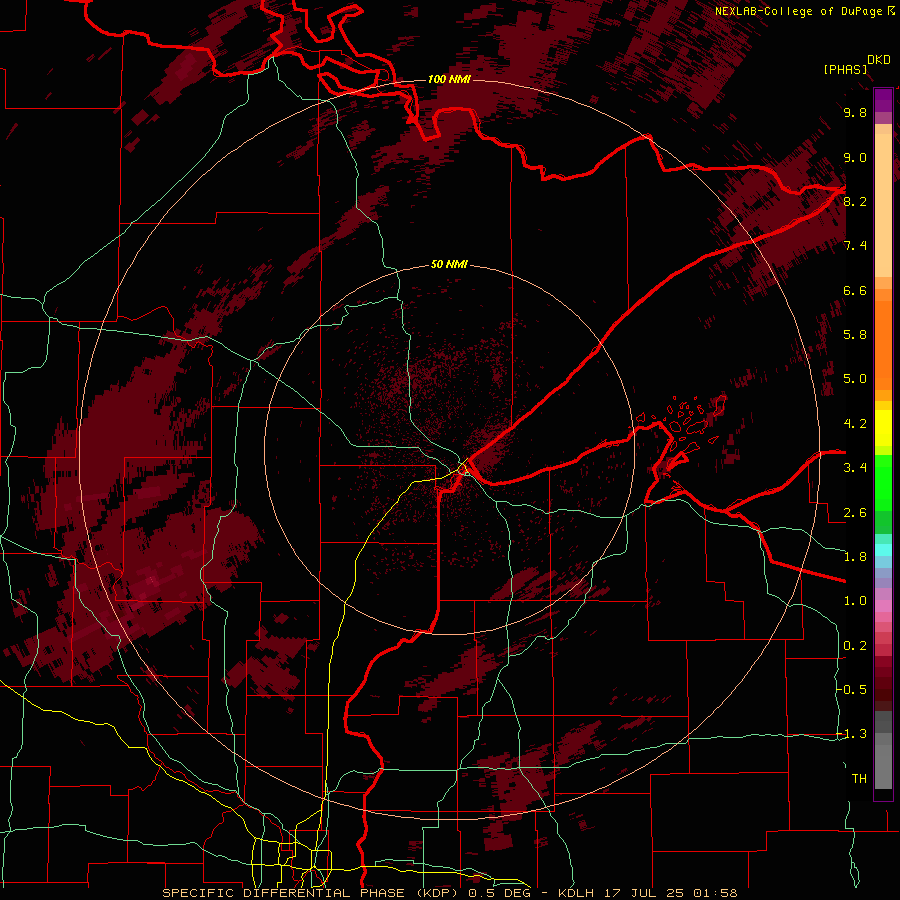Click the 1.0 value on the scale
The width and height of the screenshot is (900, 900).
point(855,601)
